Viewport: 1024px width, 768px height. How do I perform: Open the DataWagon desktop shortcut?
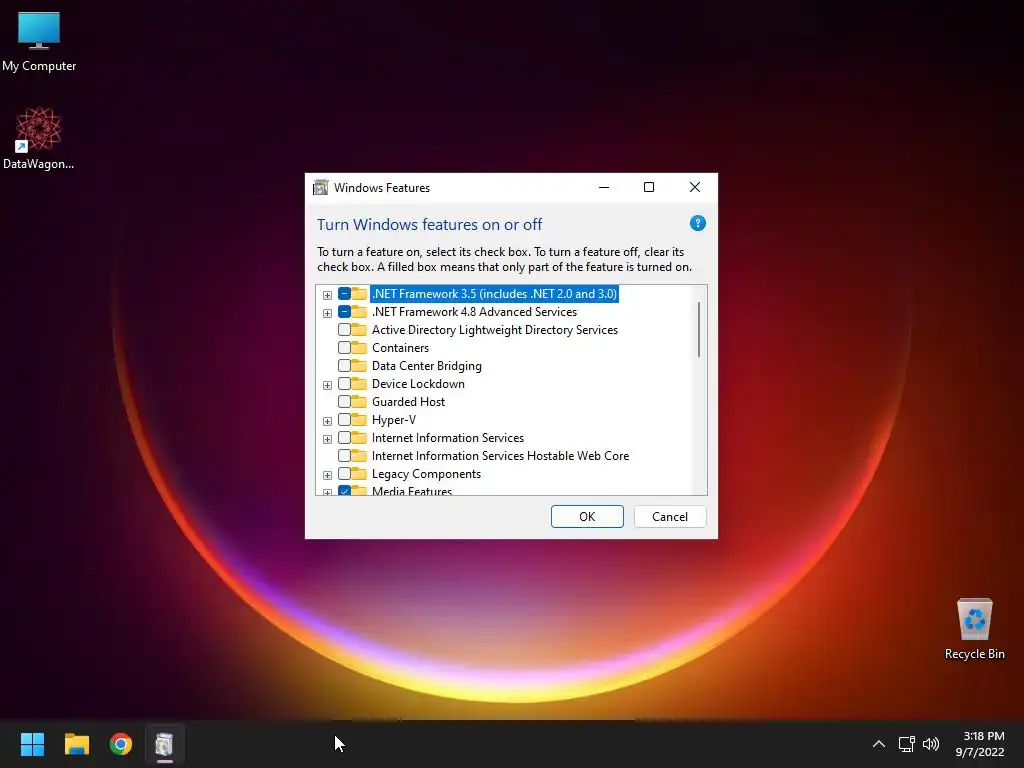click(39, 138)
